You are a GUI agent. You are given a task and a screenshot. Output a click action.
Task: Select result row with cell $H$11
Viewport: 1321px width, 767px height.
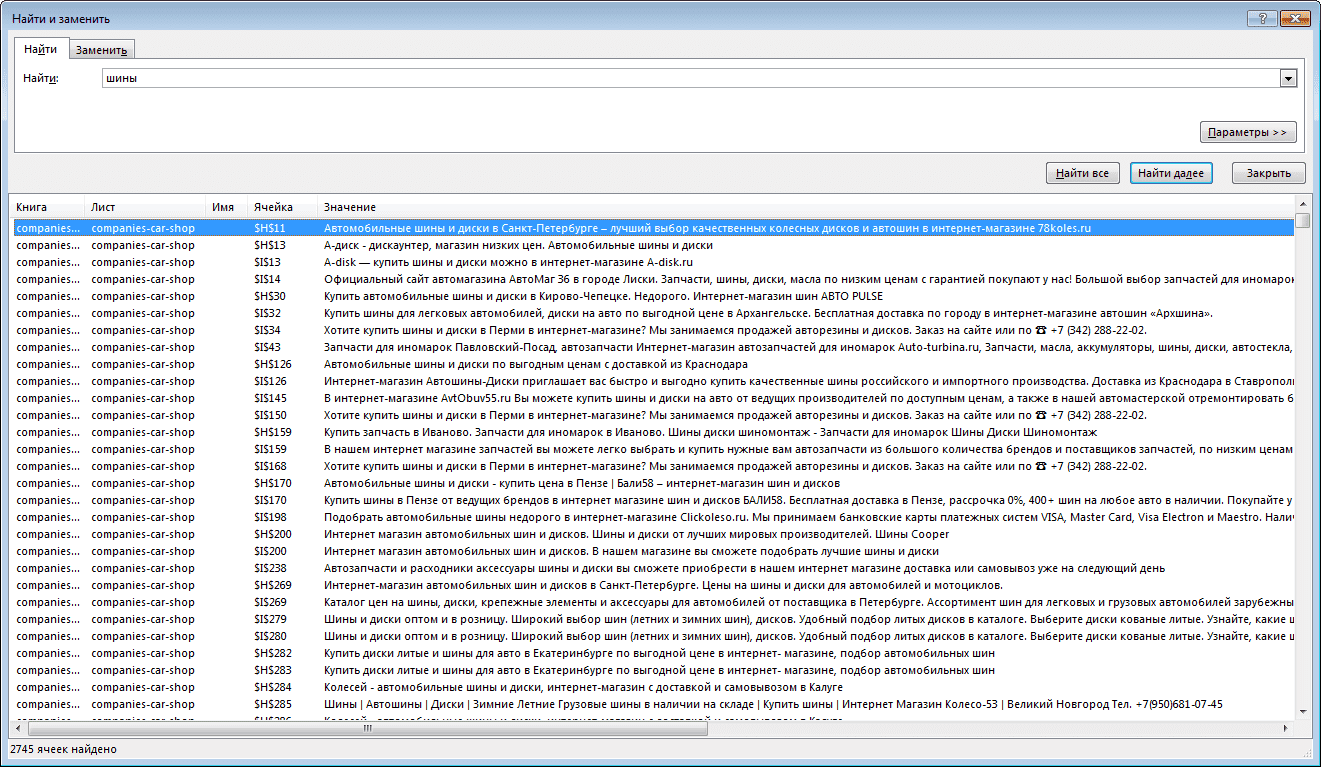tap(653, 228)
